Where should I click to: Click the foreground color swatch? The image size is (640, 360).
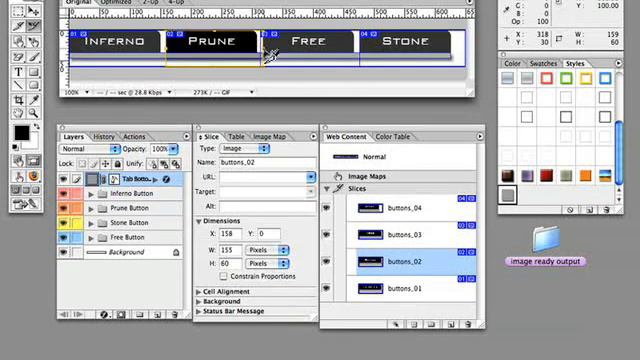coord(22,133)
